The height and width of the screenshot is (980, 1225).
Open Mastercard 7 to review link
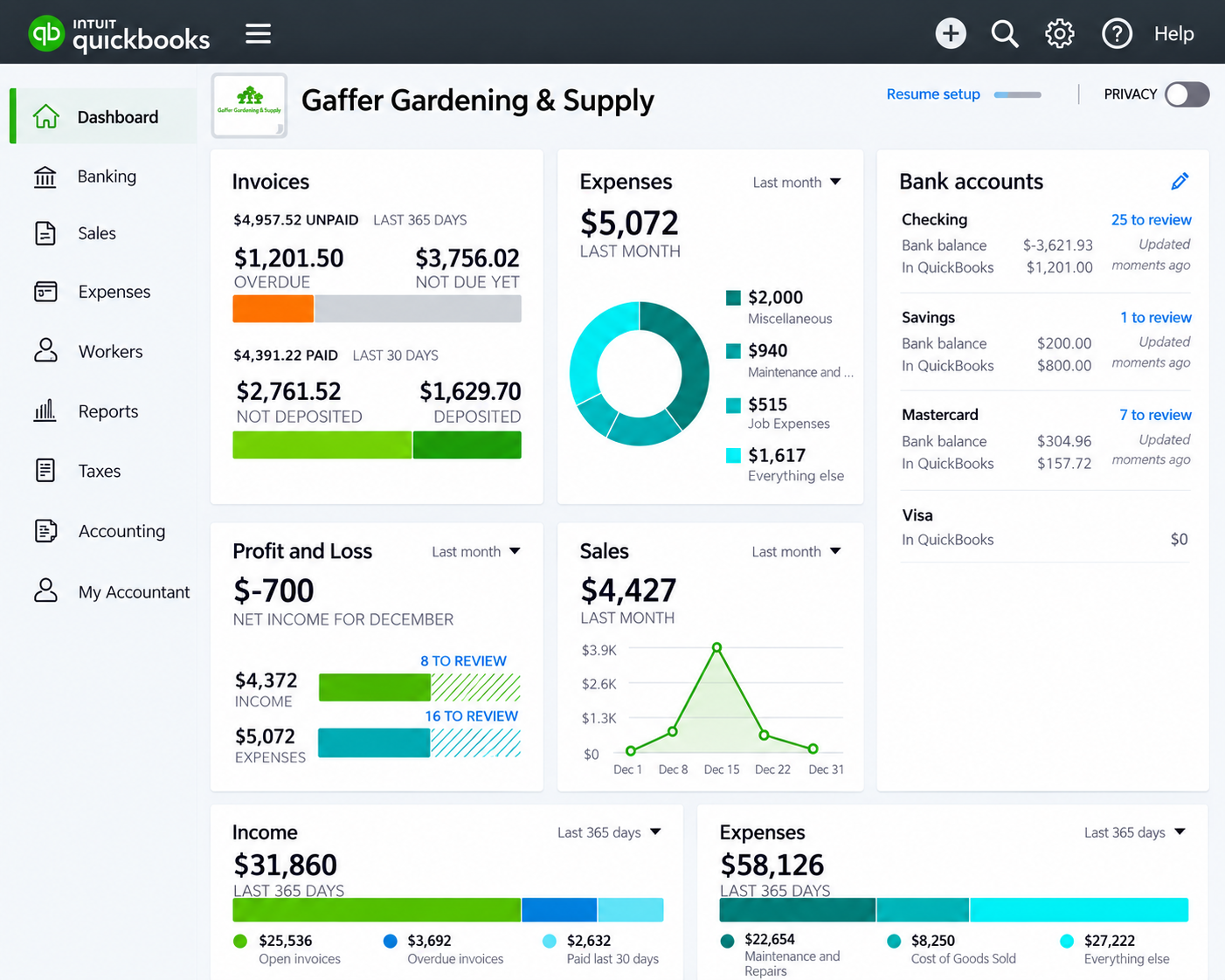pos(1155,415)
